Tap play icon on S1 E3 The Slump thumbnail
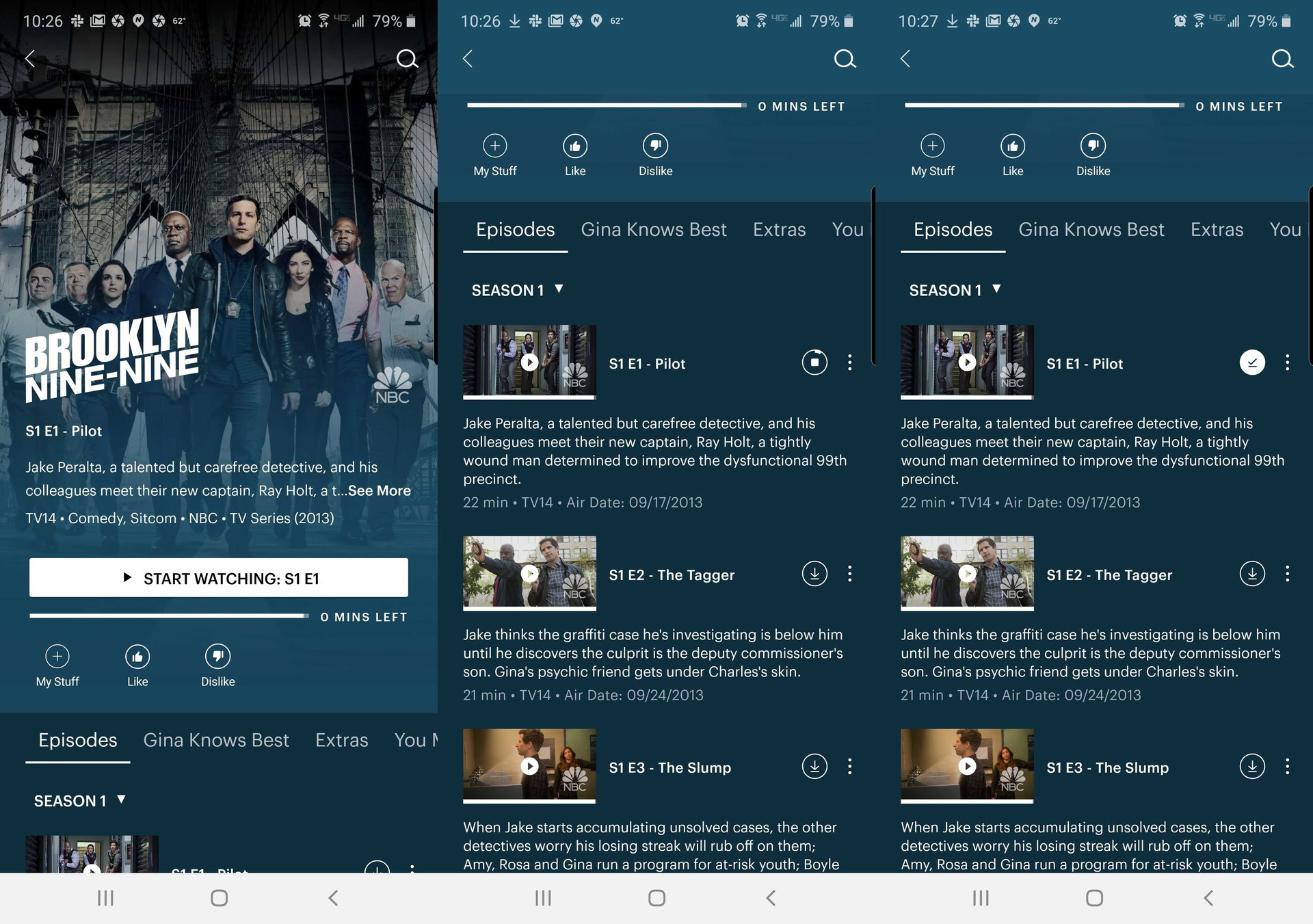Screen dimensions: 1313x924 tap(530, 765)
